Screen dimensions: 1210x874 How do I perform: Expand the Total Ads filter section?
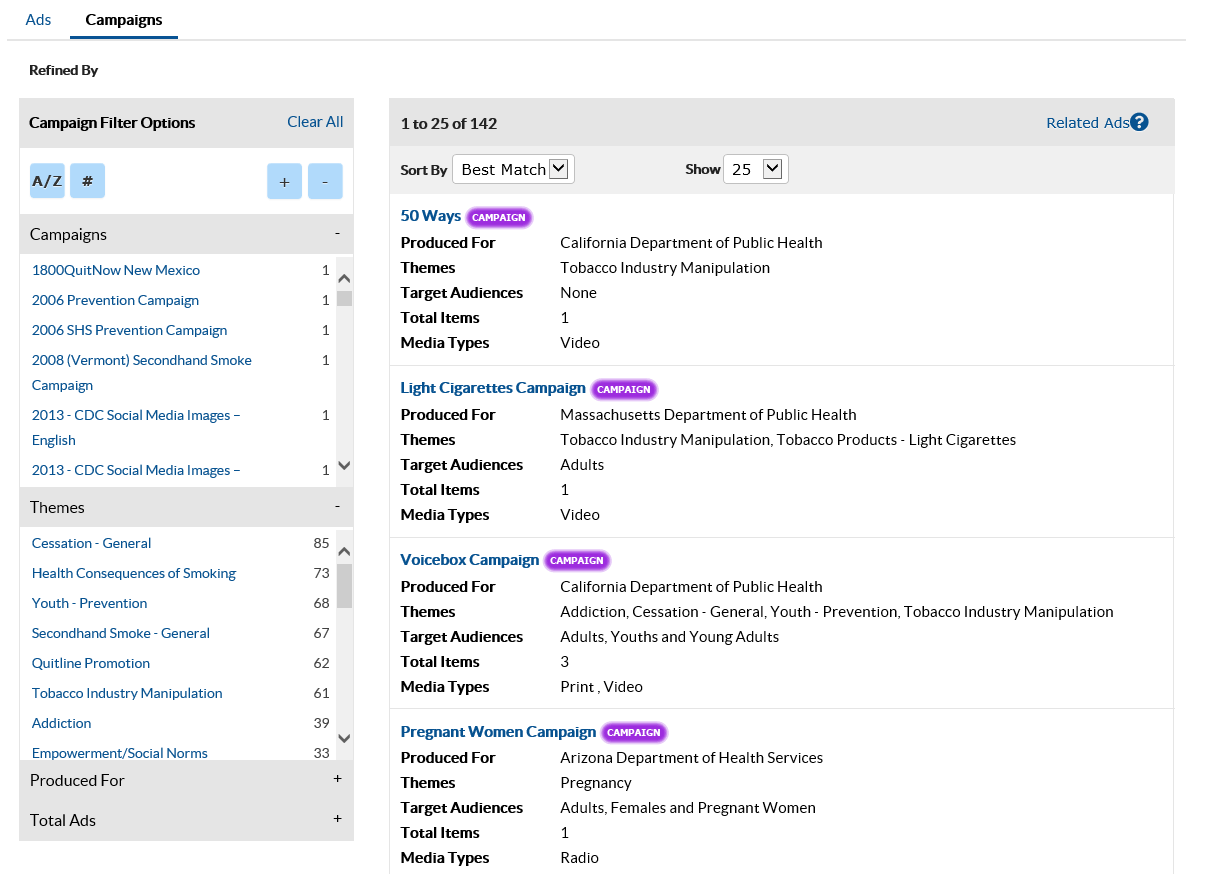coord(337,819)
